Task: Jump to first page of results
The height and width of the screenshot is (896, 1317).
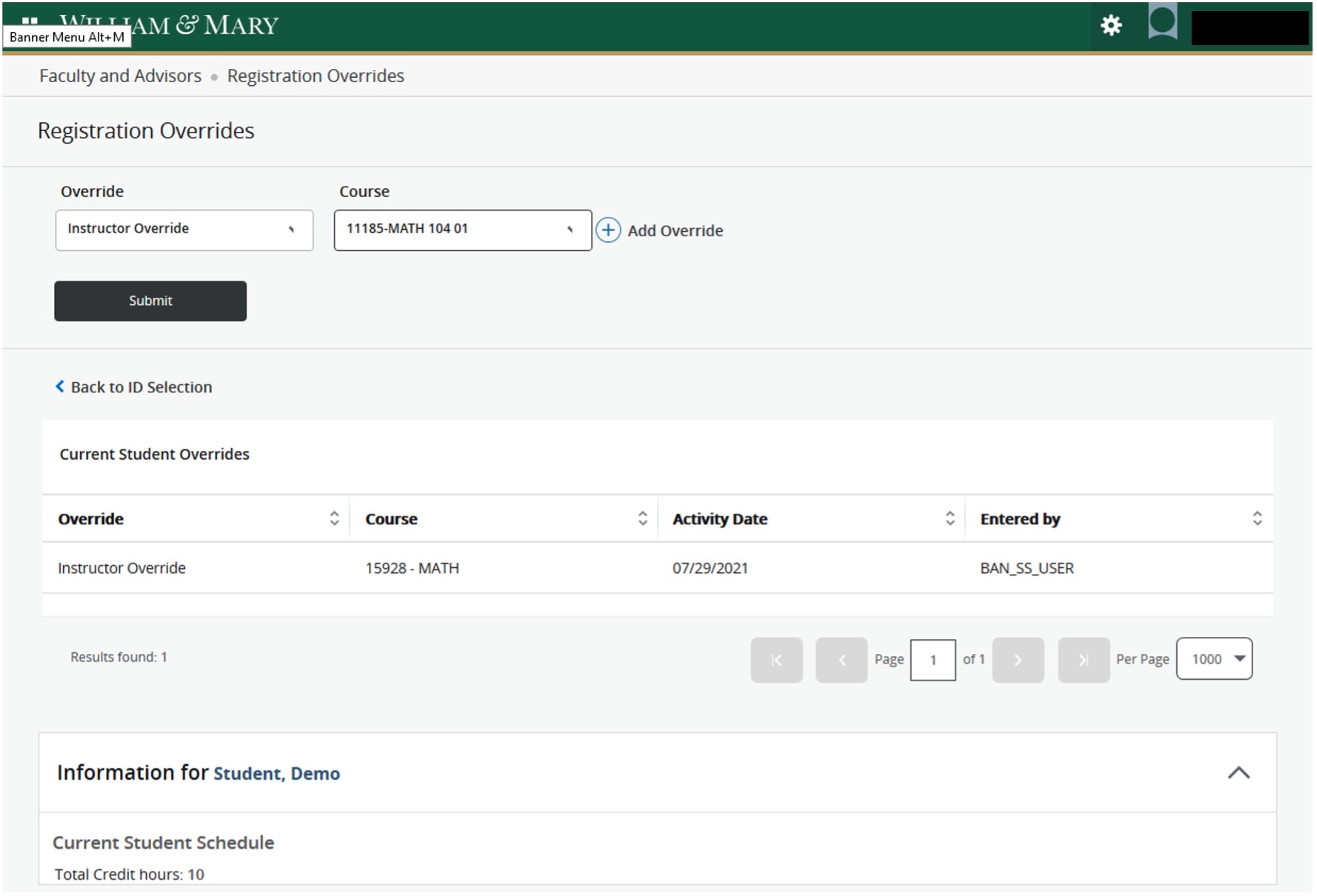Action: 776,659
